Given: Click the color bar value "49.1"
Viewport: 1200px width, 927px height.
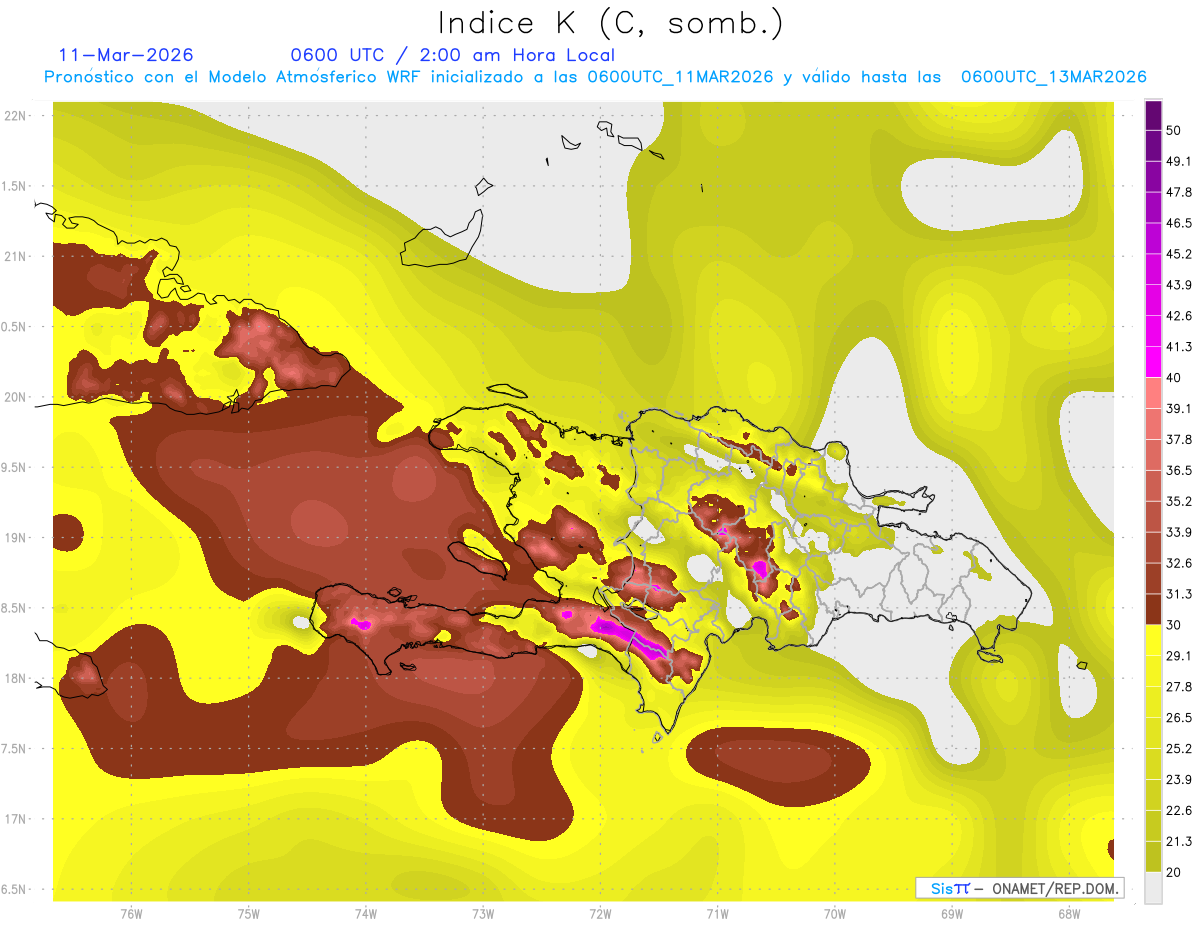Looking at the screenshot, I should click(x=1178, y=162).
